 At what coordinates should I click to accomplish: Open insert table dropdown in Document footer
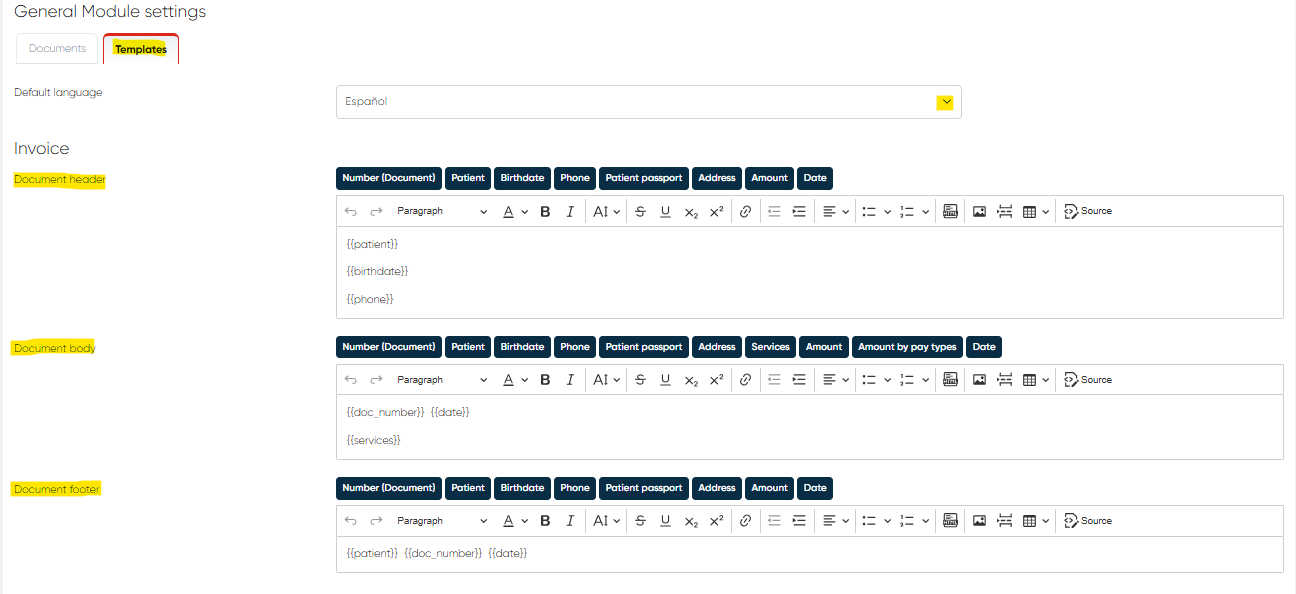tap(1035, 521)
